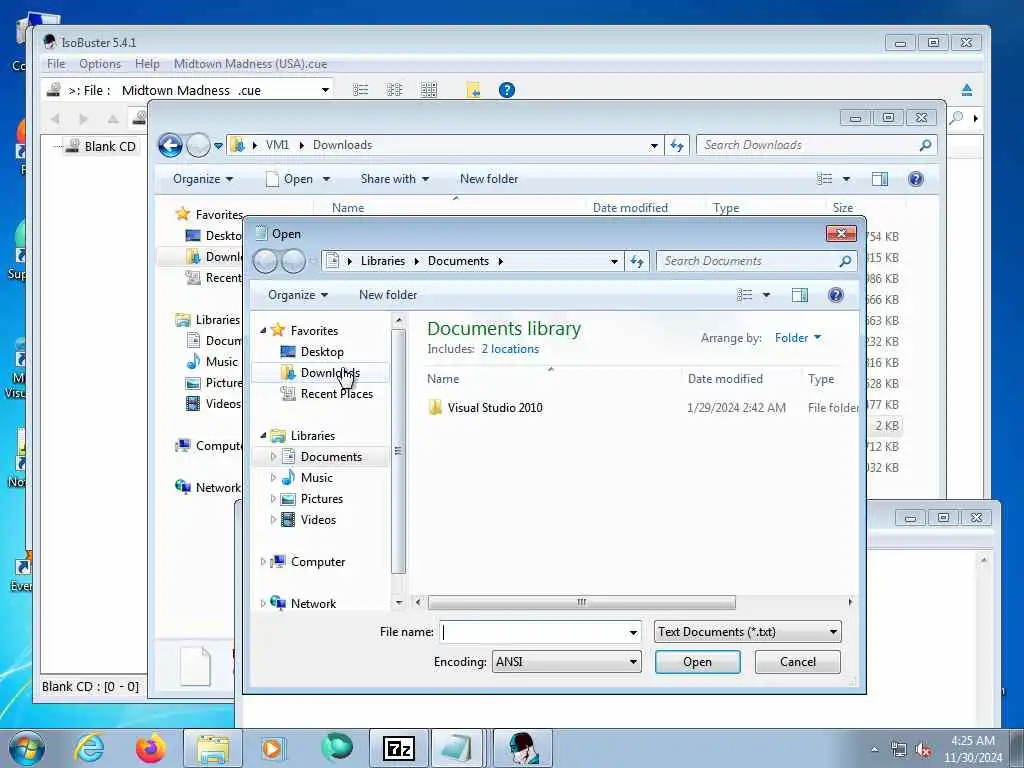Image resolution: width=1024 pixels, height=768 pixels.
Task: Click New folder in Downloads window toolbar
Action: tap(489, 179)
